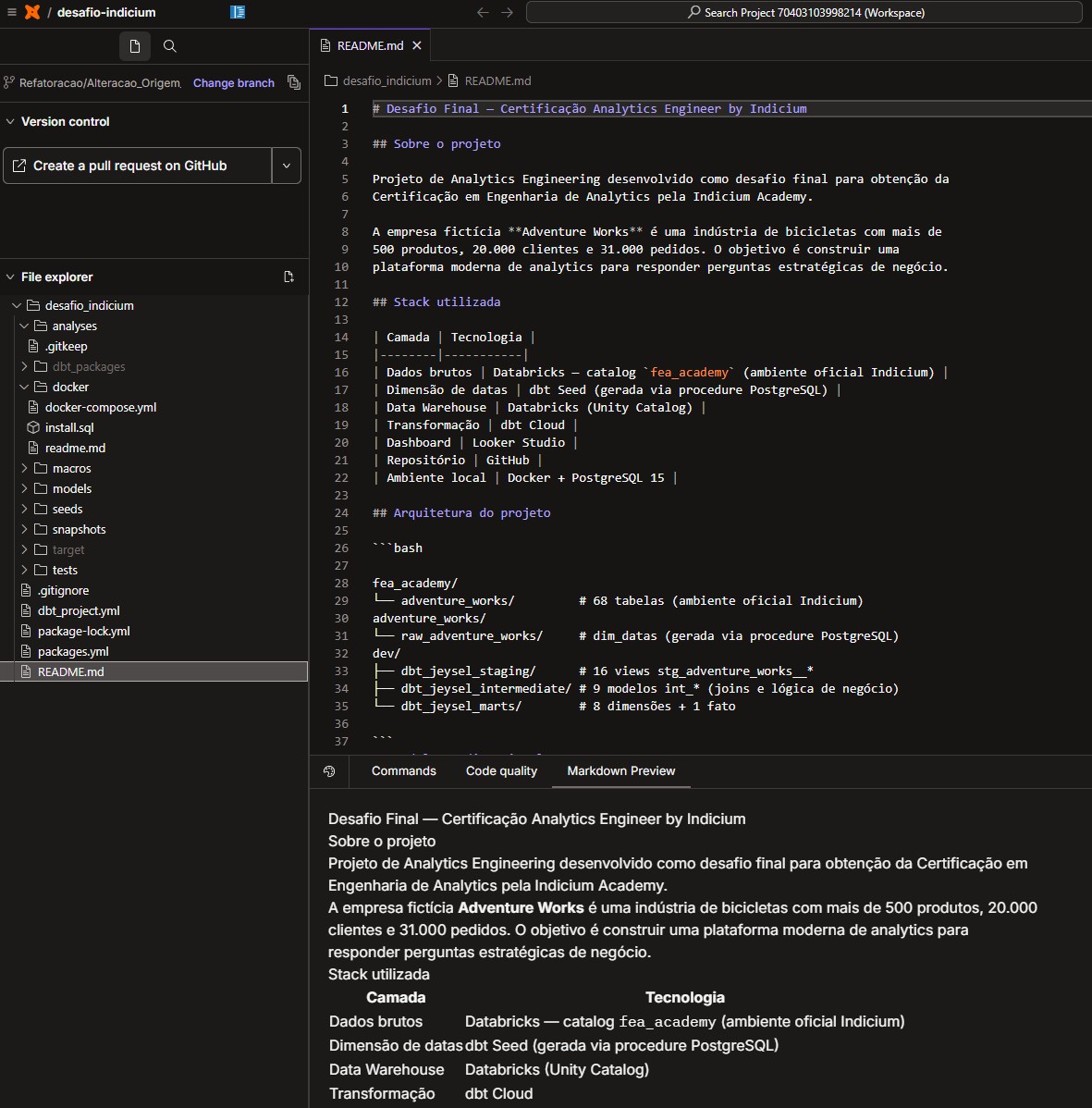Collapse the docker folder

(x=25, y=387)
